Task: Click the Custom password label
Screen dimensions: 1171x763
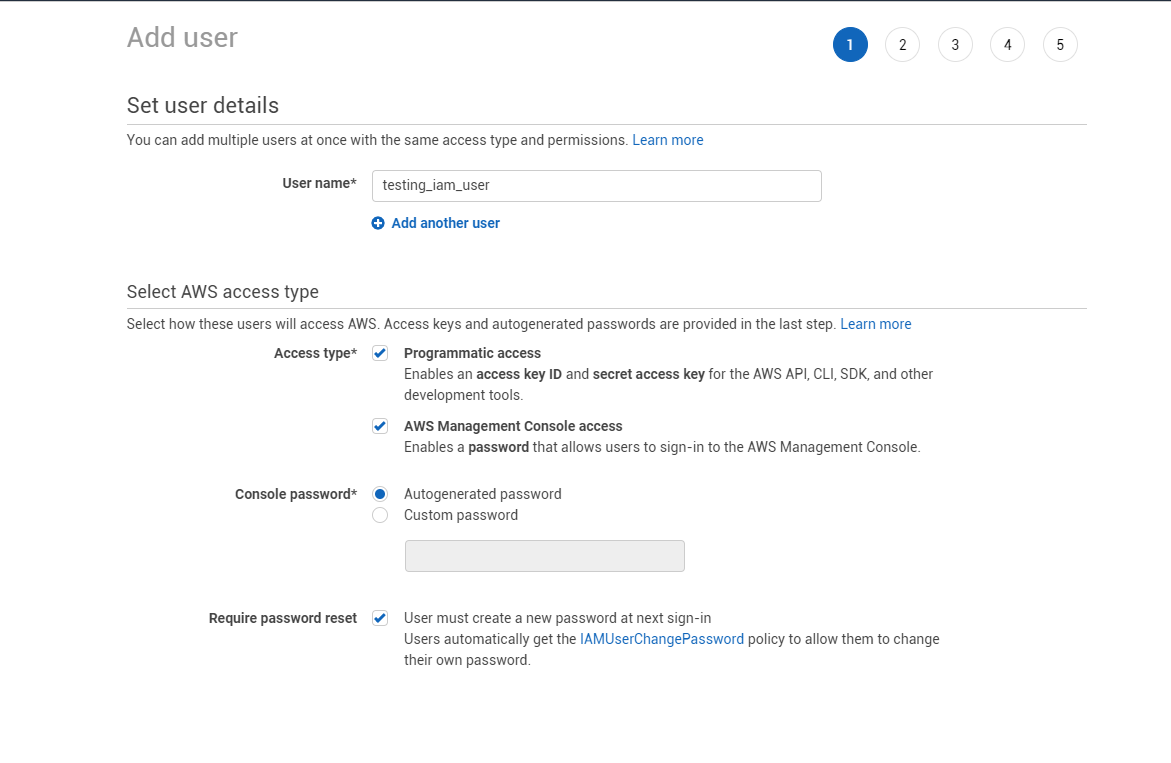Action: [461, 515]
